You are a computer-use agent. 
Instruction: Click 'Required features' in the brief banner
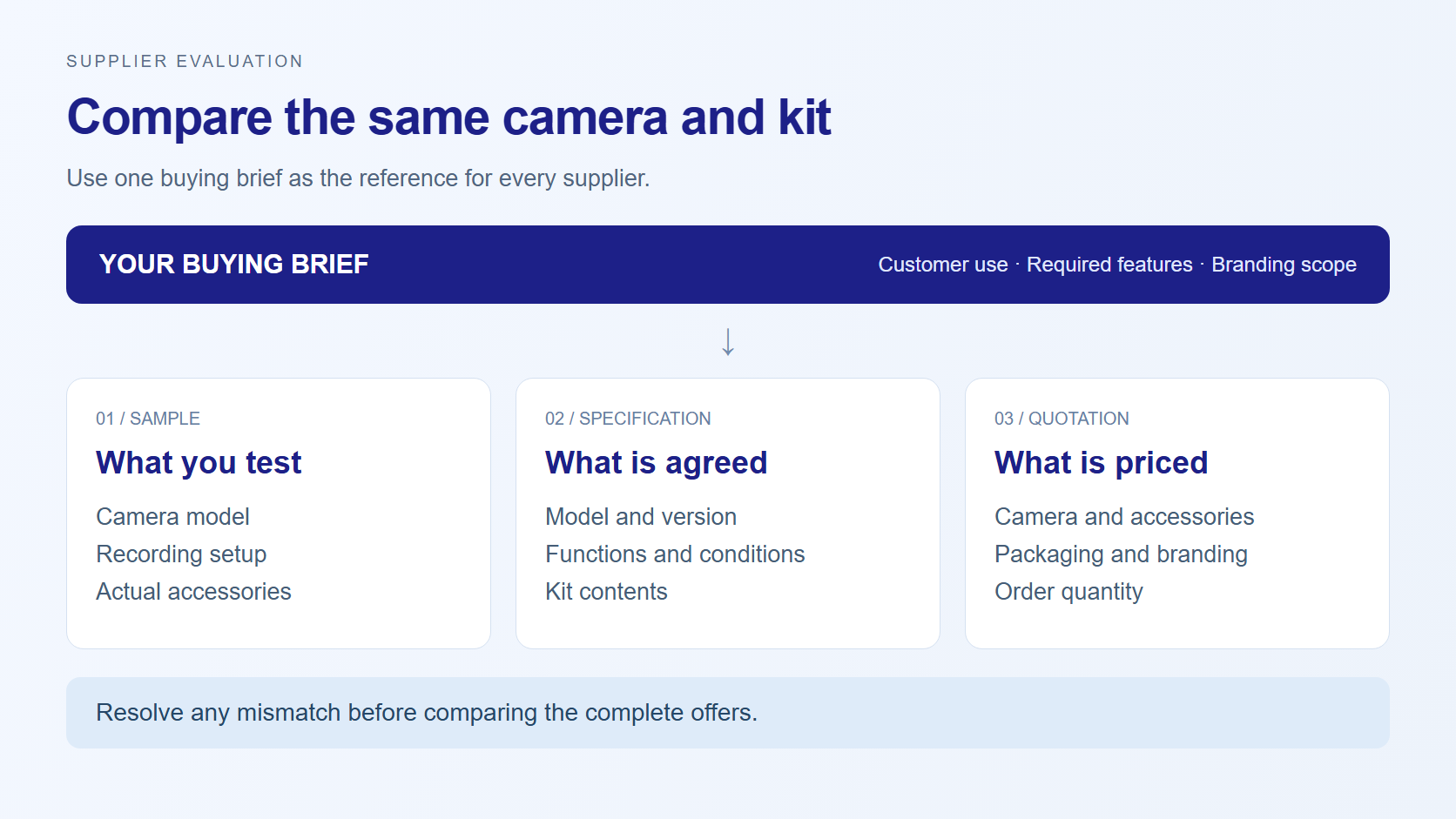click(1109, 265)
